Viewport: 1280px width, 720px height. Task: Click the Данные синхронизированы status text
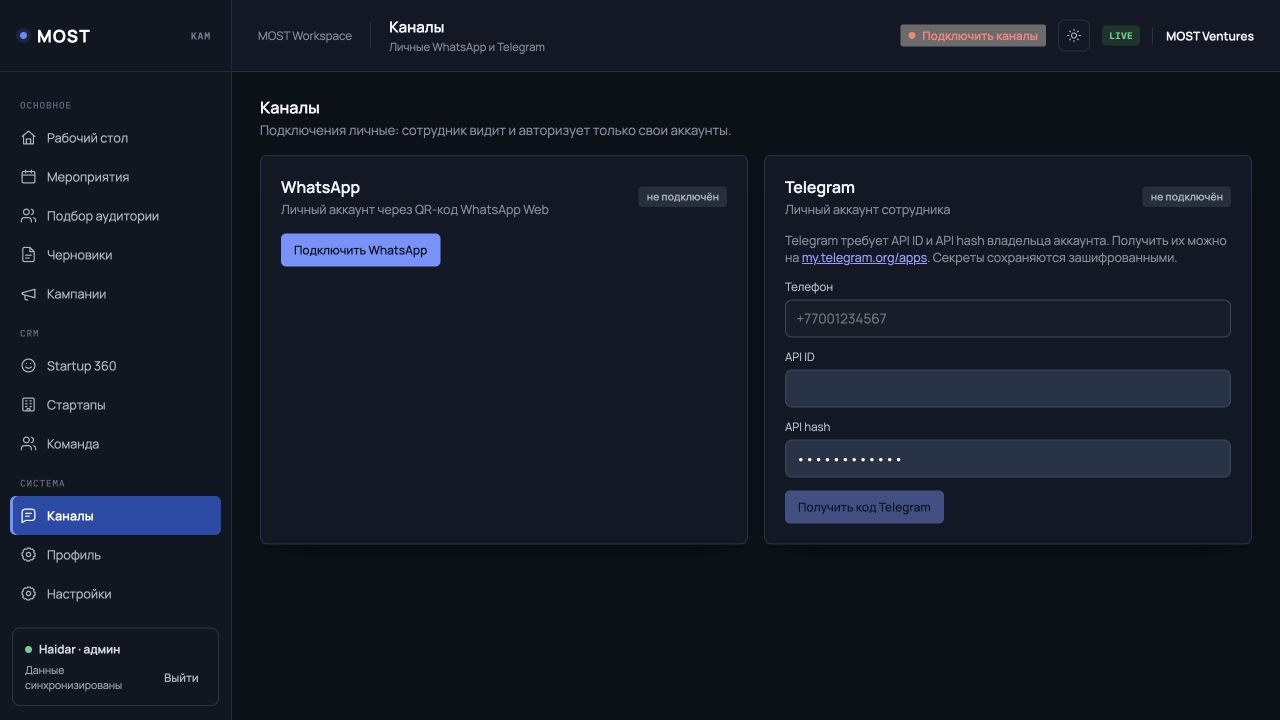point(74,678)
